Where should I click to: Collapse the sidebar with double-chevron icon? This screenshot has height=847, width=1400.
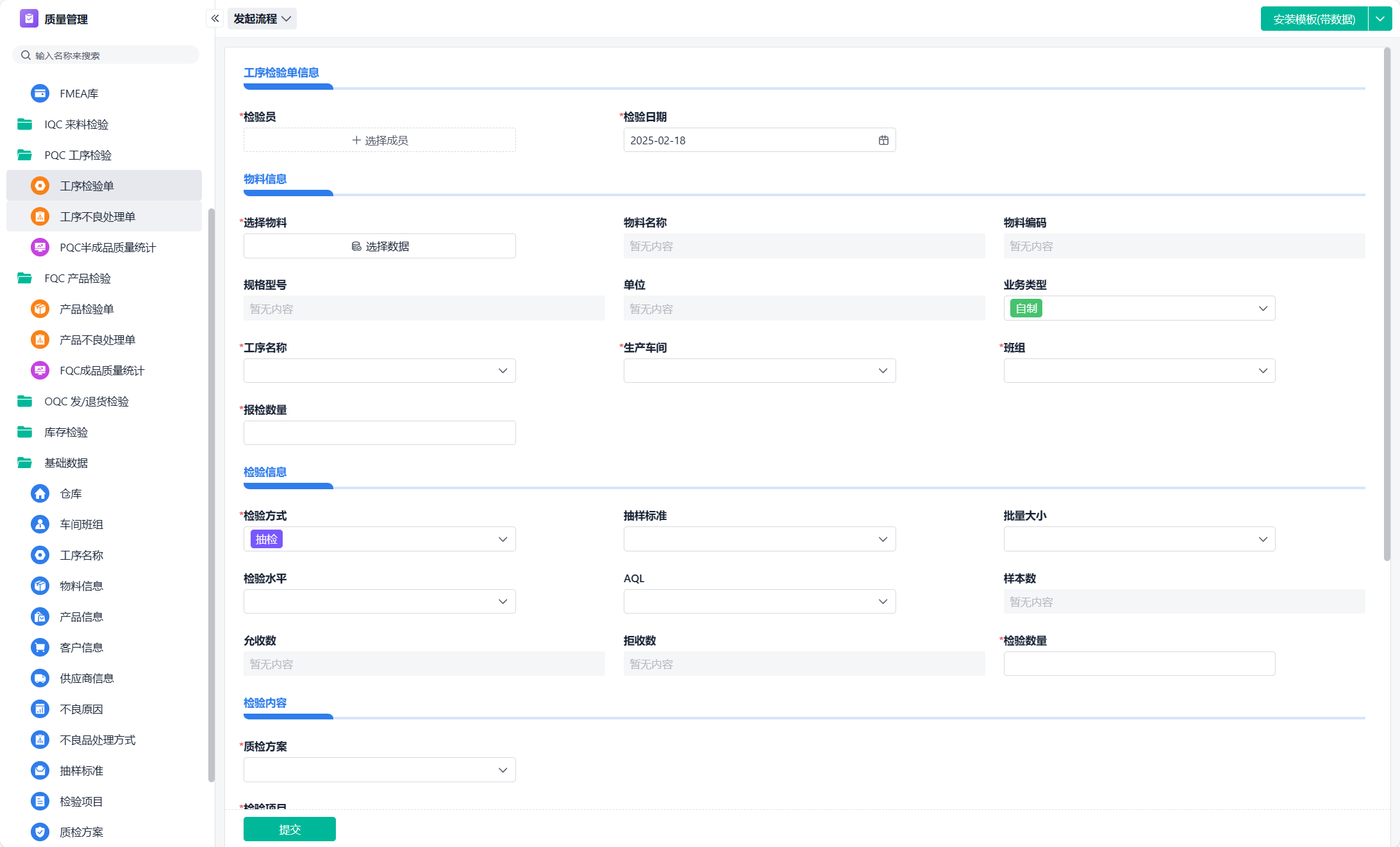tap(215, 19)
